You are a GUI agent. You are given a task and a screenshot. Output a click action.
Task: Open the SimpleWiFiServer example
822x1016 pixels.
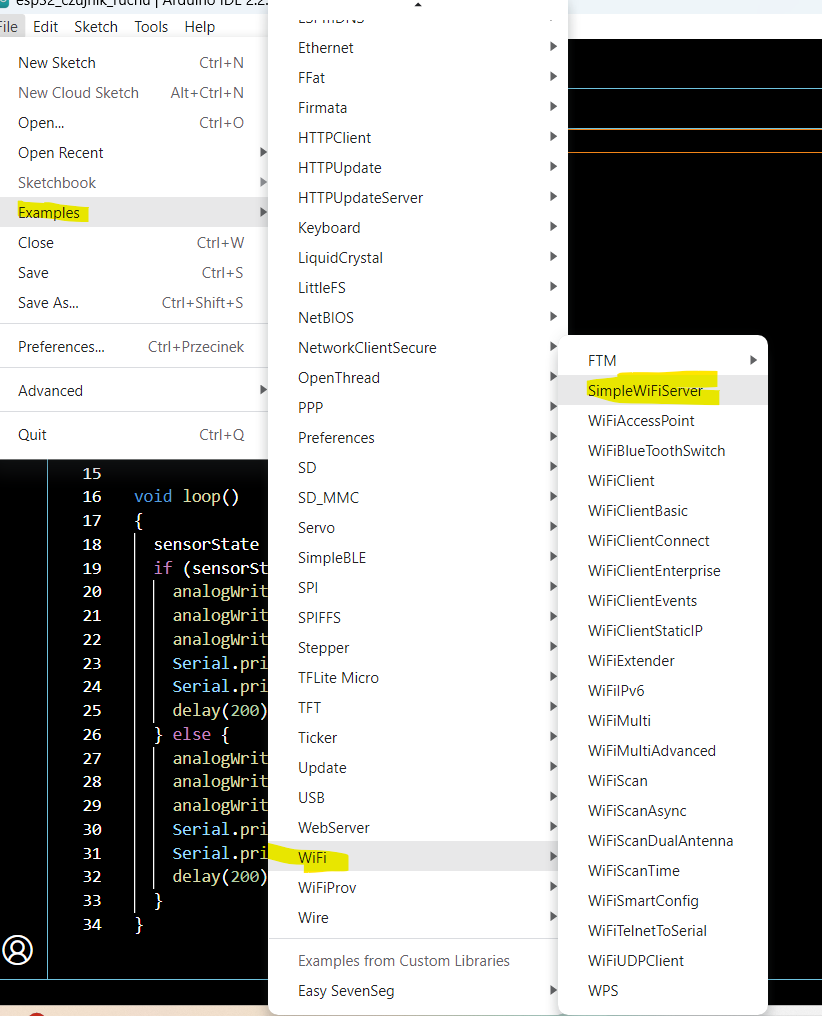663,391
